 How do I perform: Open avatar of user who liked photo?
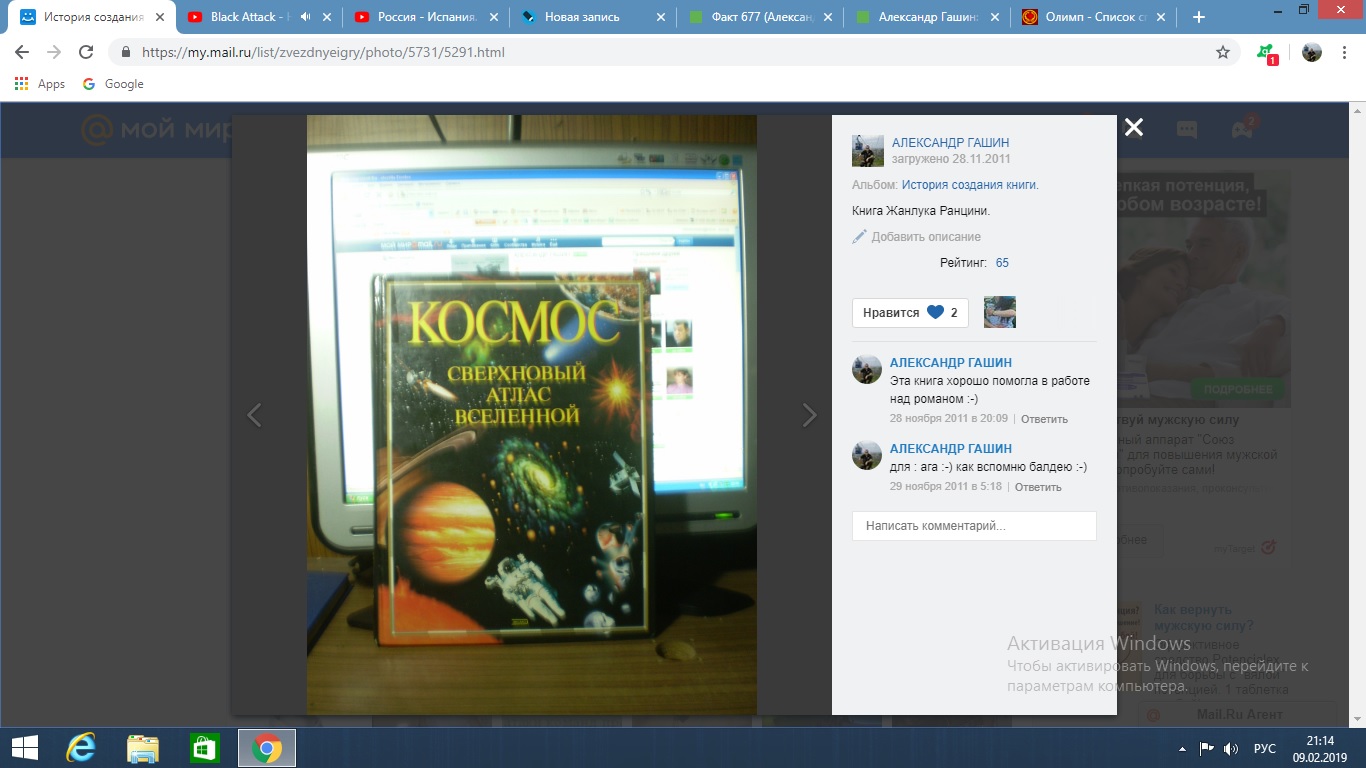pos(1000,312)
